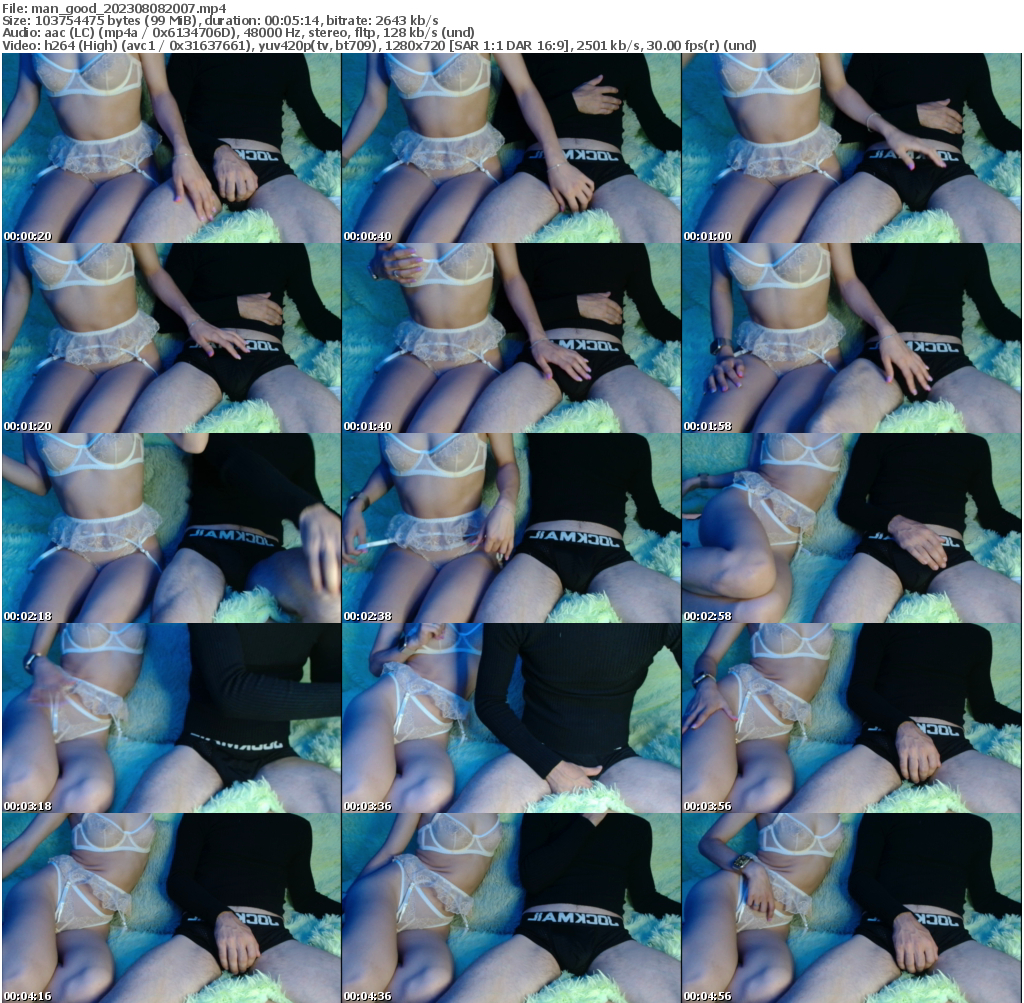Open the thumbnail at timestamp 00:02:38
Image resolution: width=1024 pixels, height=1003 pixels.
tap(510, 525)
